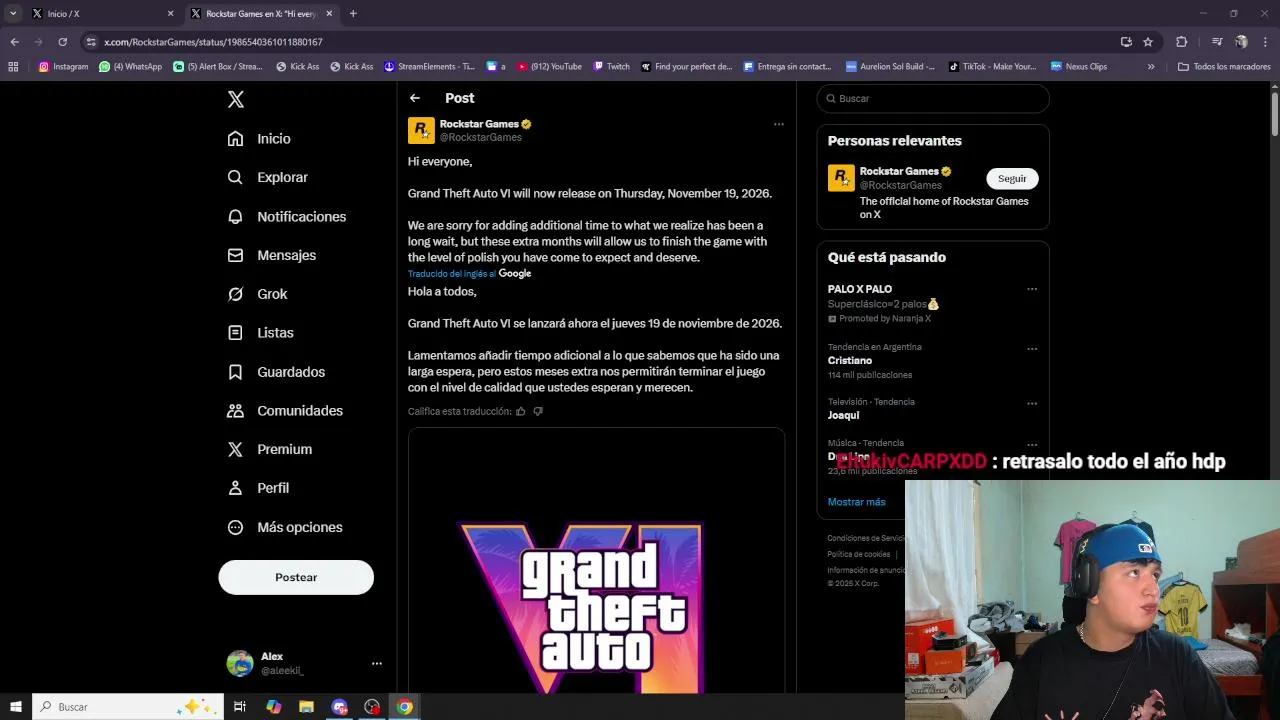
Task: Click Seguir to follow Rockstar Games
Action: tap(1012, 178)
